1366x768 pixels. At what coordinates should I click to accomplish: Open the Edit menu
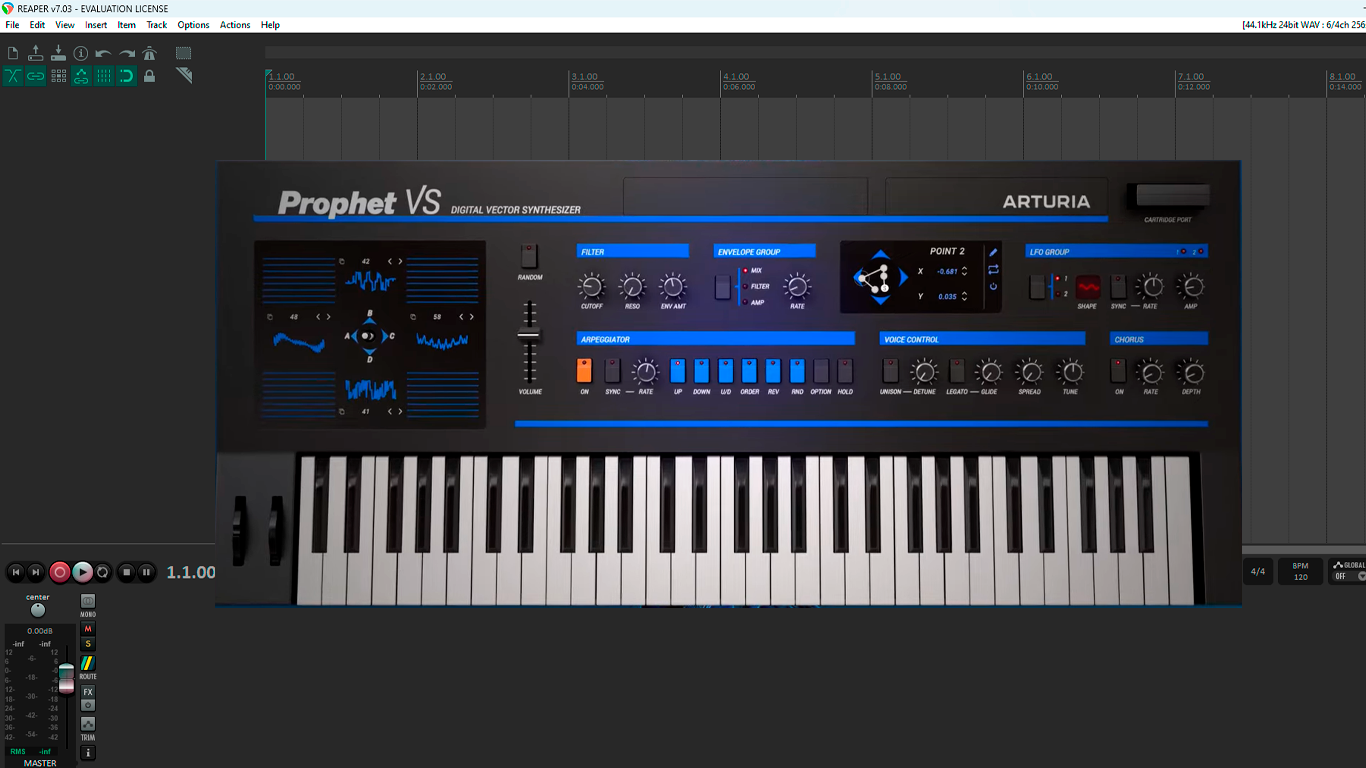pos(37,25)
